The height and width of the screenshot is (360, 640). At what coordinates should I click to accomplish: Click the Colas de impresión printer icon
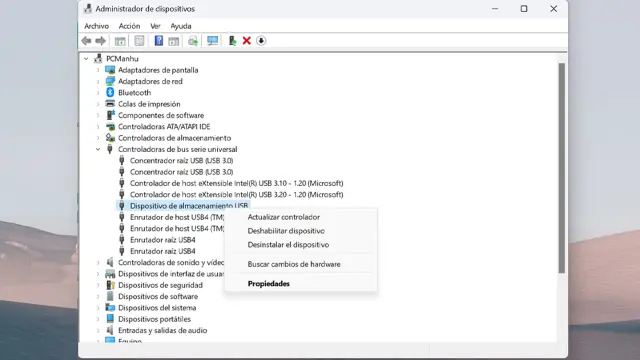click(x=110, y=104)
